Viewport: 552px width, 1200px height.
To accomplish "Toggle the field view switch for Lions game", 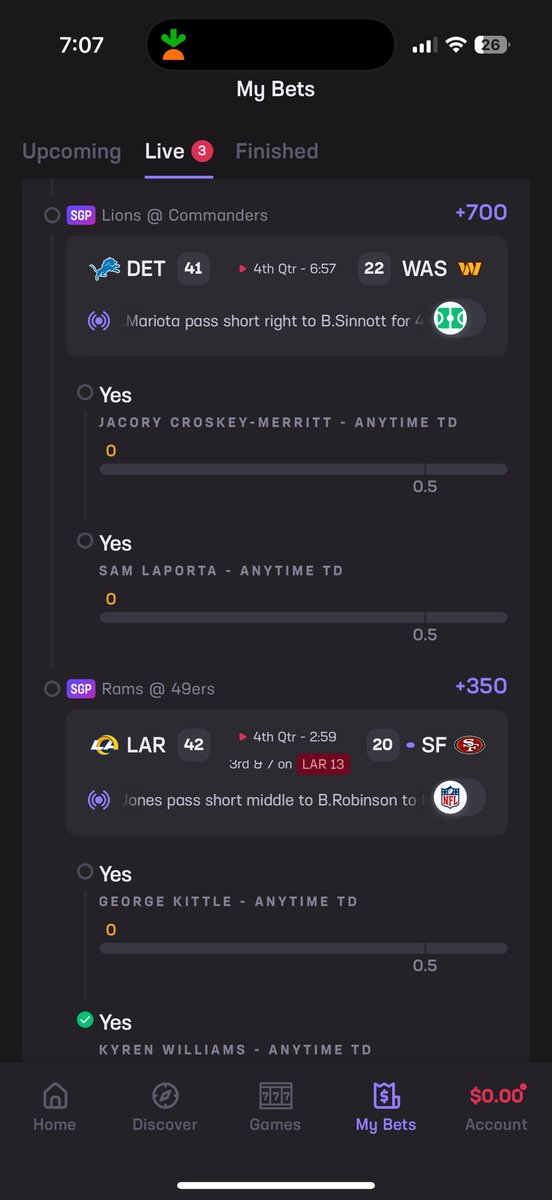I will (459, 319).
